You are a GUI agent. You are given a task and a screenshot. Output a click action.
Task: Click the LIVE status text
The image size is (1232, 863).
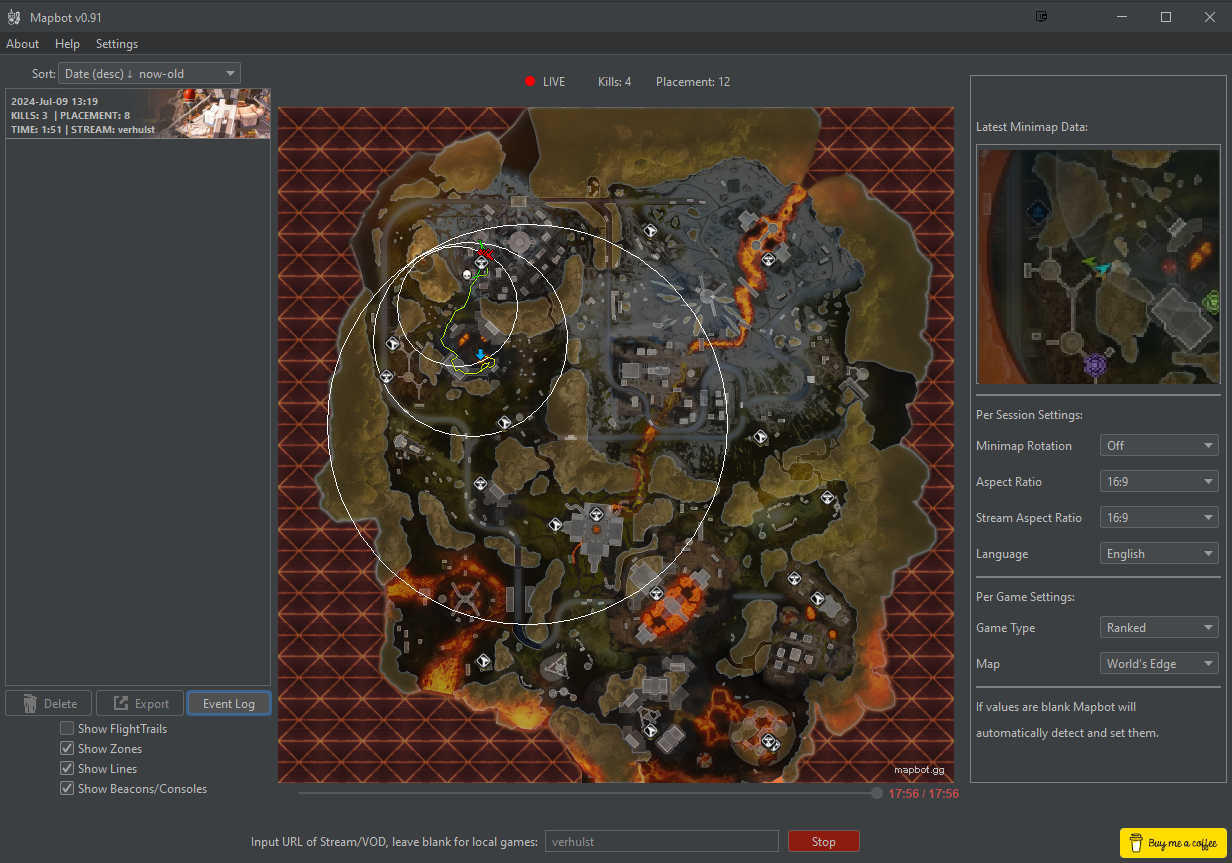554,82
